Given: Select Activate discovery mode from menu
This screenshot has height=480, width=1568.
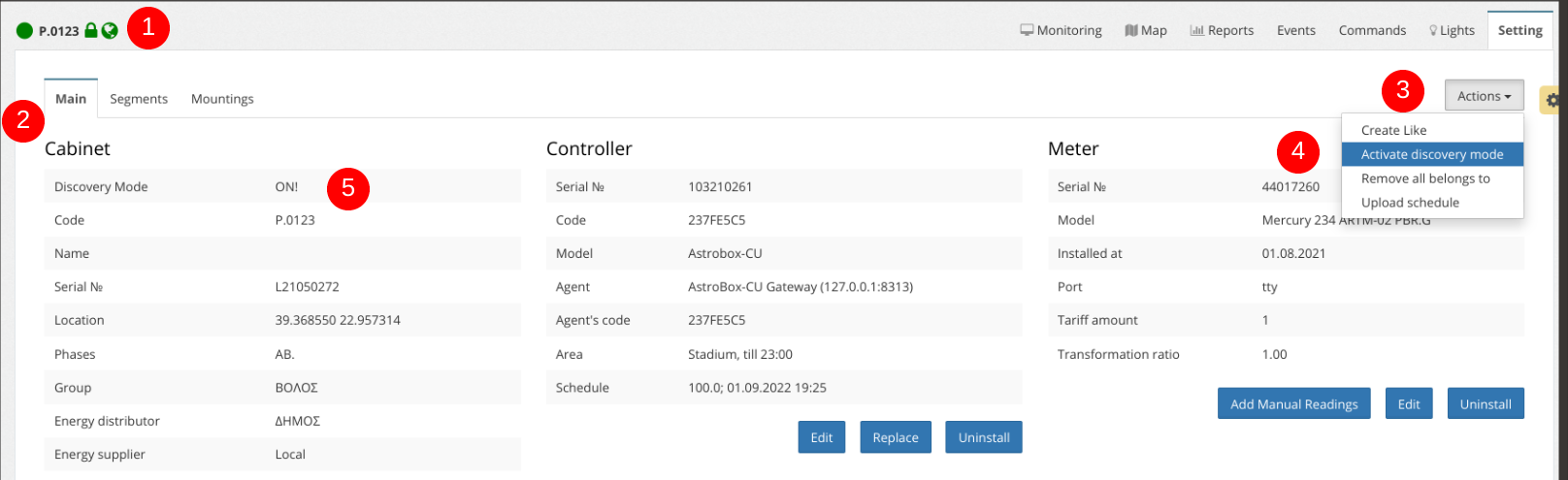Looking at the screenshot, I should click(x=1431, y=154).
